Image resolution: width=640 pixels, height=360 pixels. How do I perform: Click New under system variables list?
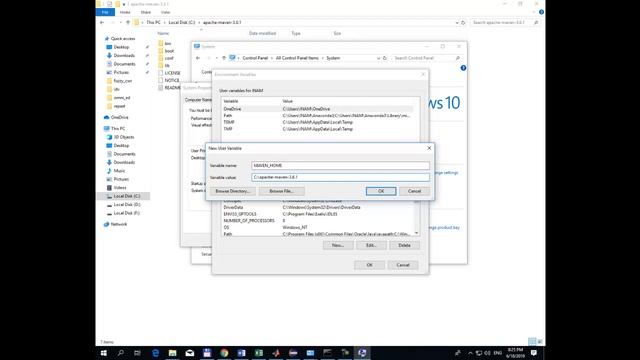(338, 245)
